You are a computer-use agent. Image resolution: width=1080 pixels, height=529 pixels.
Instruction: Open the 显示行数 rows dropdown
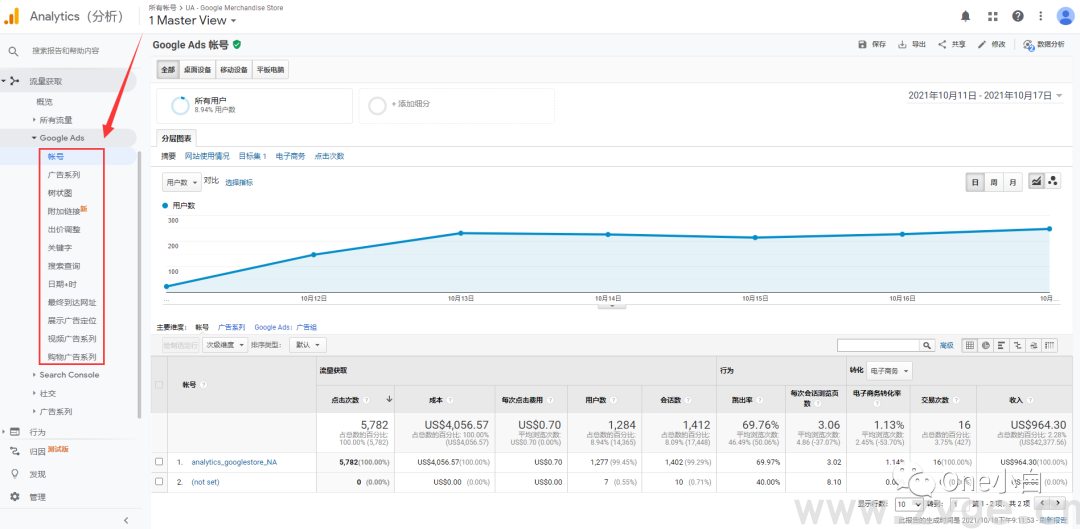click(908, 504)
